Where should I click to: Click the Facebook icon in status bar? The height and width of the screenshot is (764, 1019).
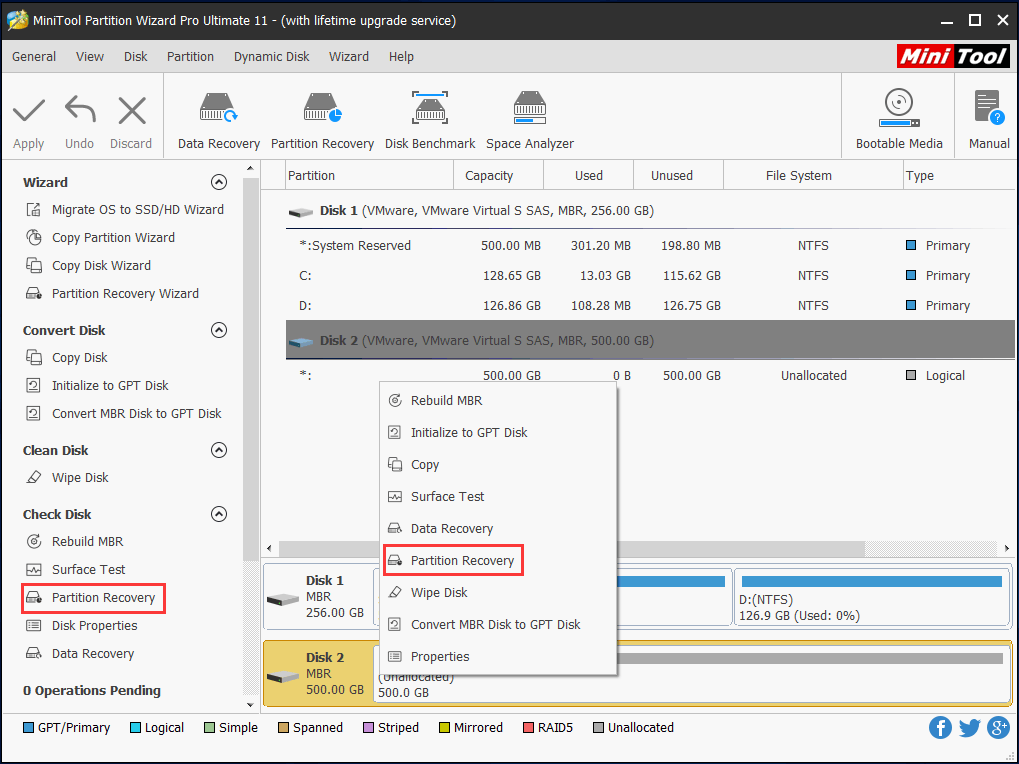coord(940,727)
